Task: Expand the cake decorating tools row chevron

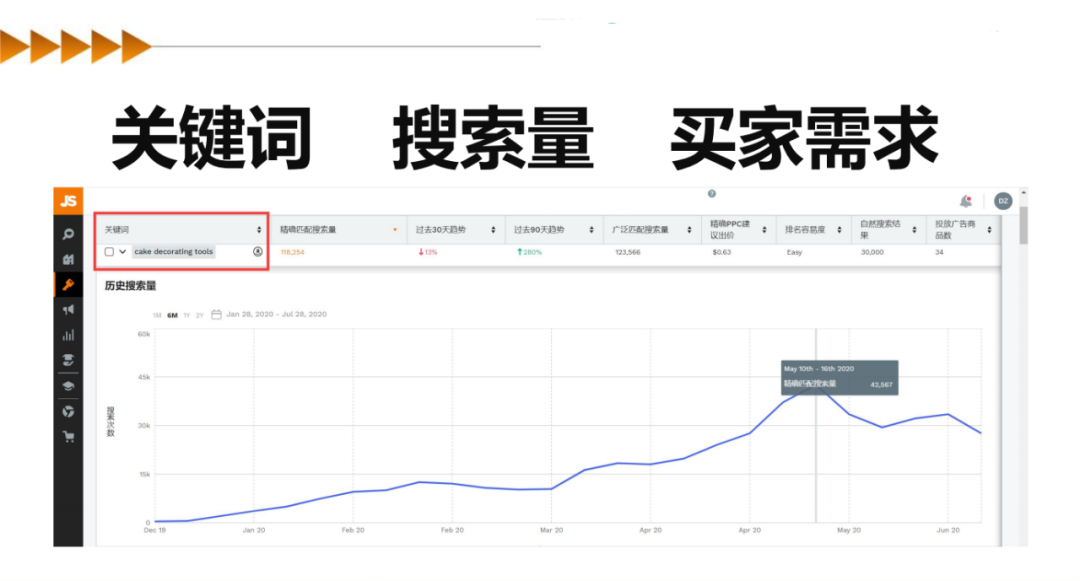Action: (x=123, y=252)
